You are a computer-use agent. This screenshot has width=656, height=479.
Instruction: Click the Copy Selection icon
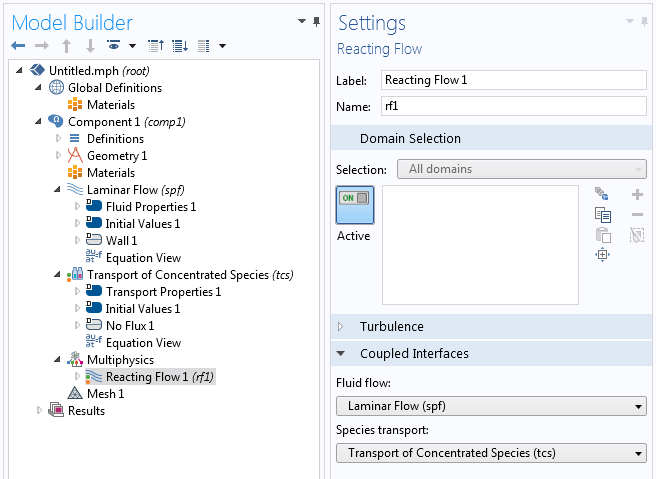[602, 215]
